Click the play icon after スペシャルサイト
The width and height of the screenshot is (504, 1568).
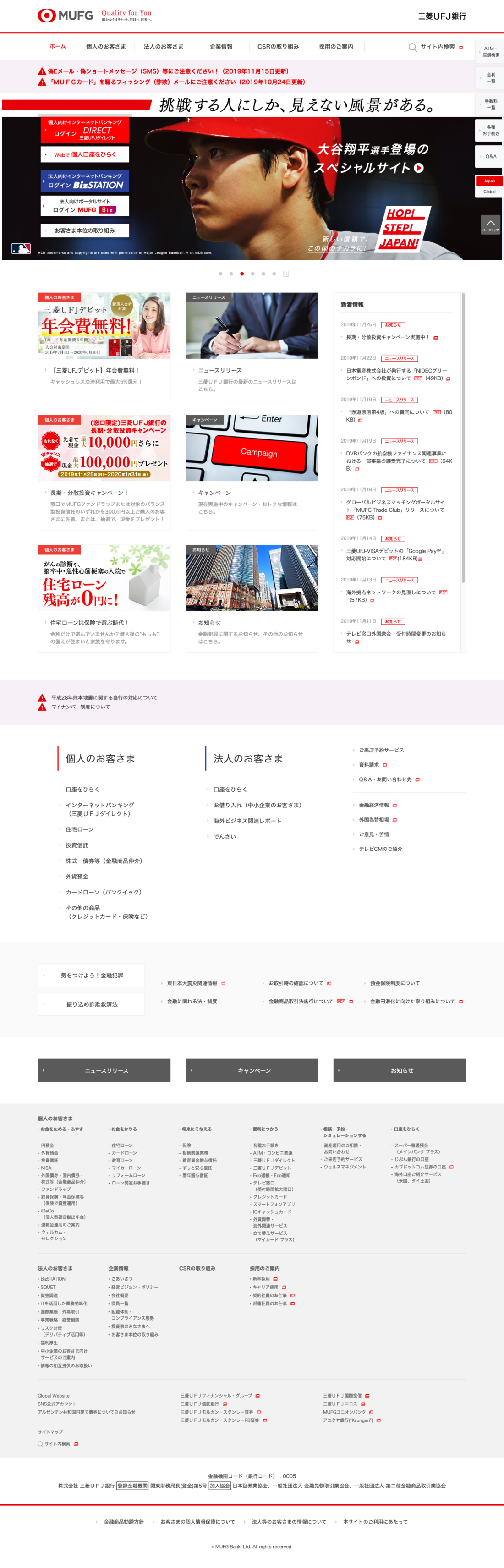[419, 168]
